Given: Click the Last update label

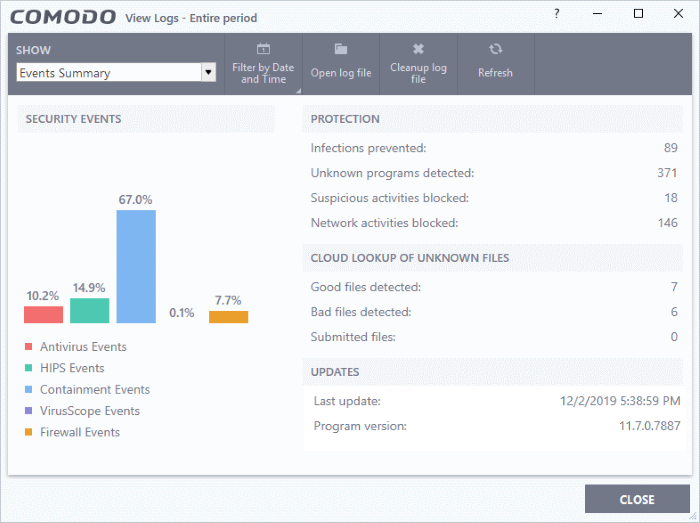Looking at the screenshot, I should tap(347, 401).
